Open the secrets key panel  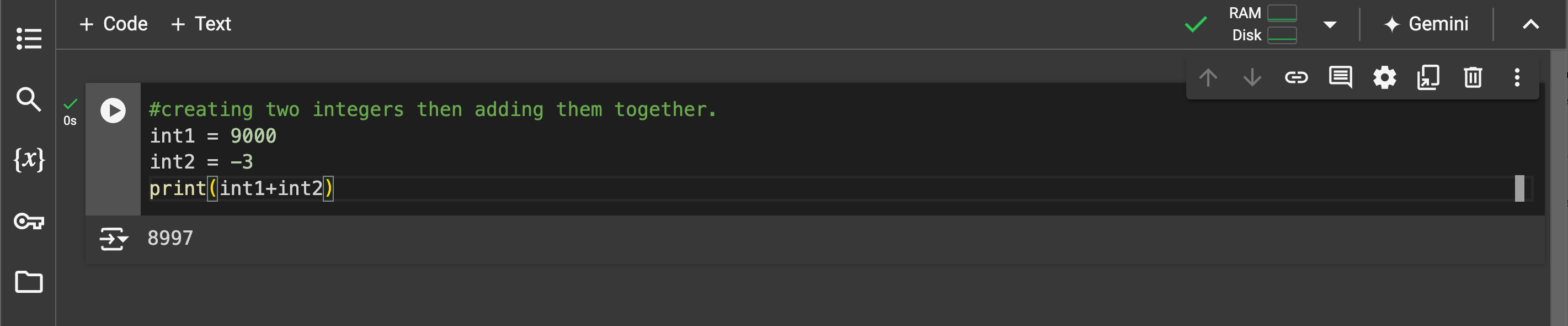click(29, 220)
